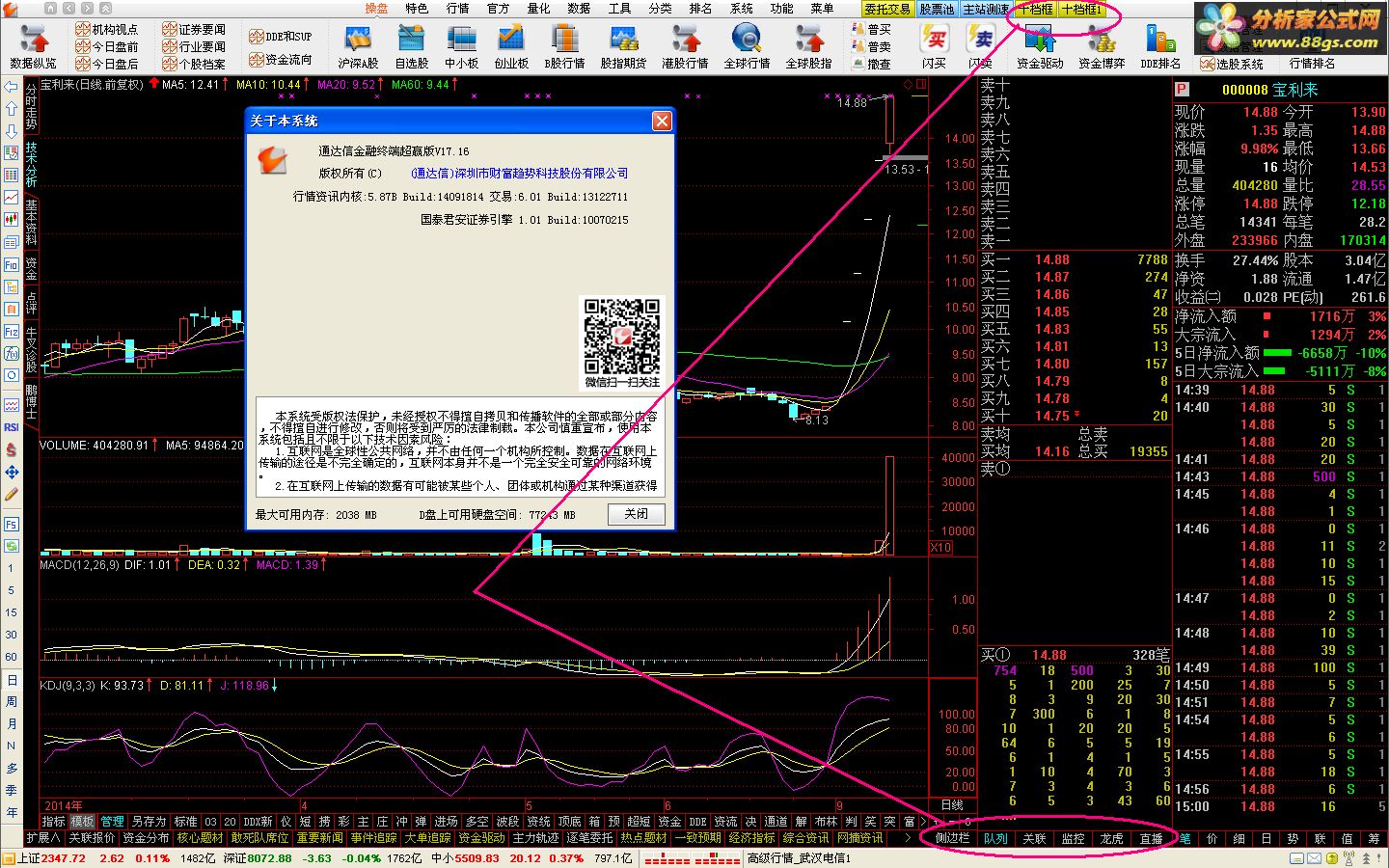Click 行情排名 toolbar item
Viewport: 1389px width, 868px height.
coord(1312,64)
